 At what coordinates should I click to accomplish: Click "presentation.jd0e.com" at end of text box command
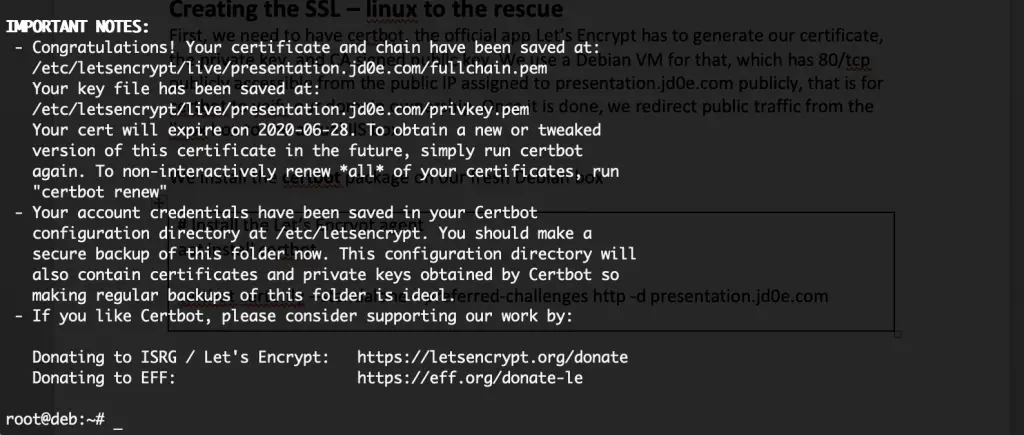(739, 296)
